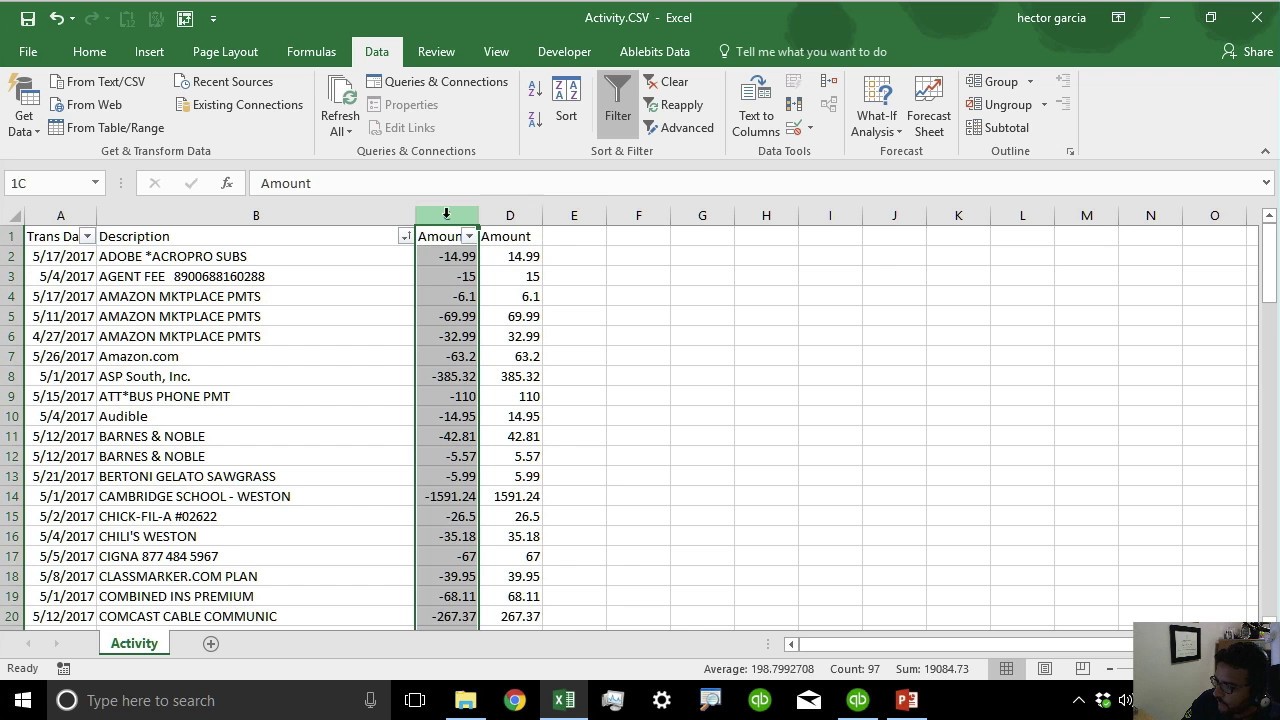
Task: Expand the Group dropdown arrow
Action: [1030, 82]
